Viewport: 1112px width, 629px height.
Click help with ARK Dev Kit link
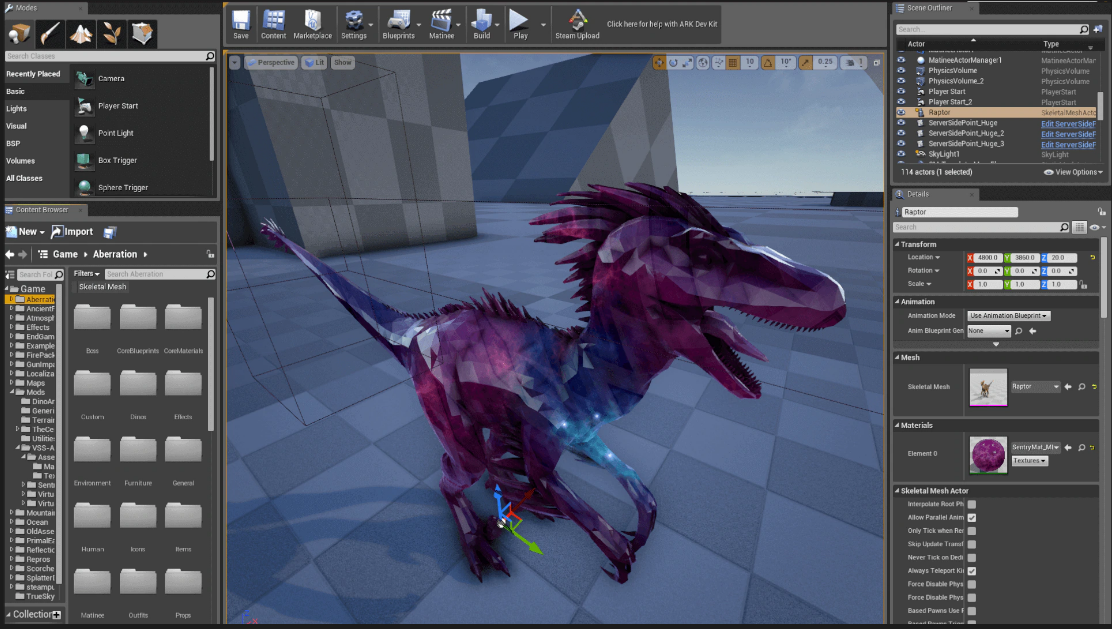662,24
